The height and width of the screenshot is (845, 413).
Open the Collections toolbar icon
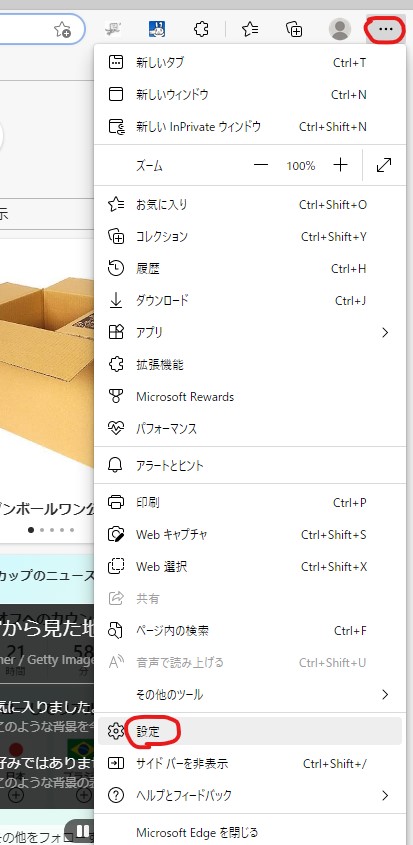pyautogui.click(x=294, y=29)
